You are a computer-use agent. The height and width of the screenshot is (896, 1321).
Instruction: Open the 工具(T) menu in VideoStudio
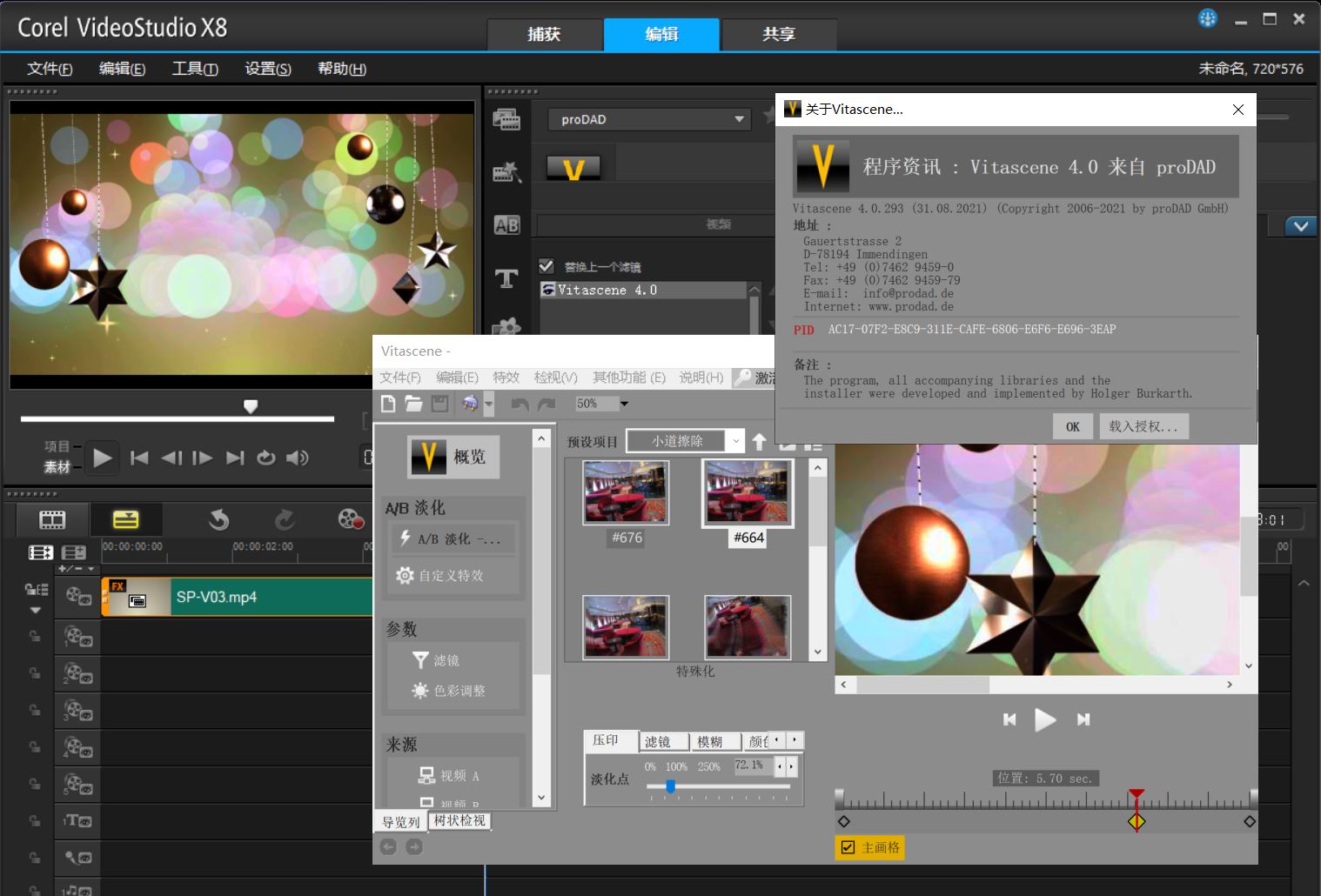[195, 69]
